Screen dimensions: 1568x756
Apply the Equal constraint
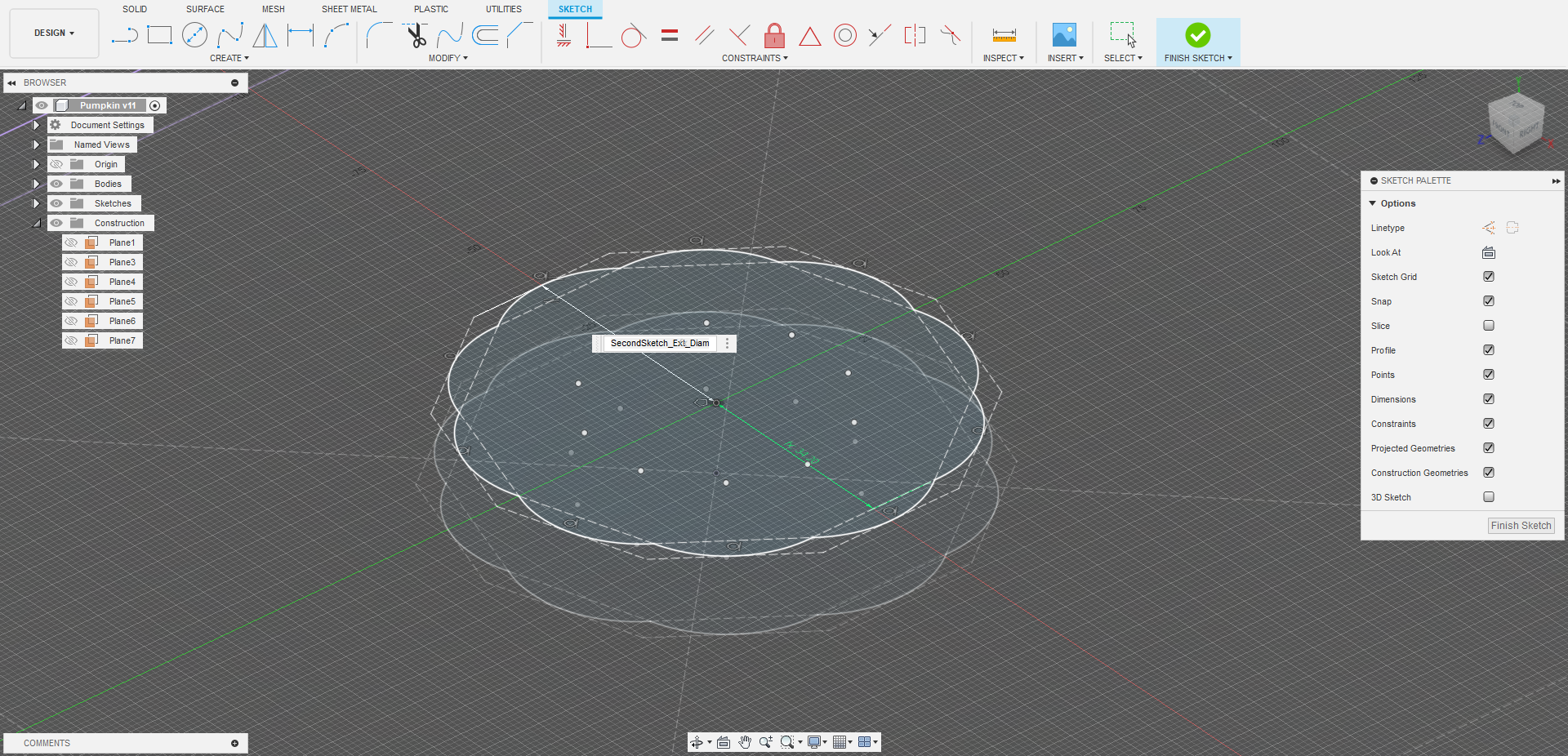tap(670, 35)
